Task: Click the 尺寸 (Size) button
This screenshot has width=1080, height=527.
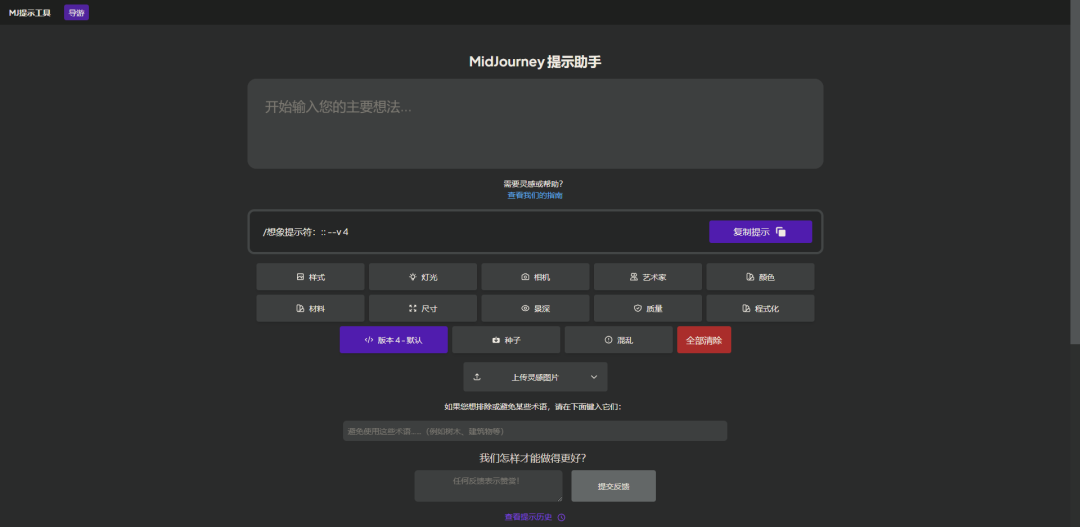Action: pyautogui.click(x=422, y=308)
